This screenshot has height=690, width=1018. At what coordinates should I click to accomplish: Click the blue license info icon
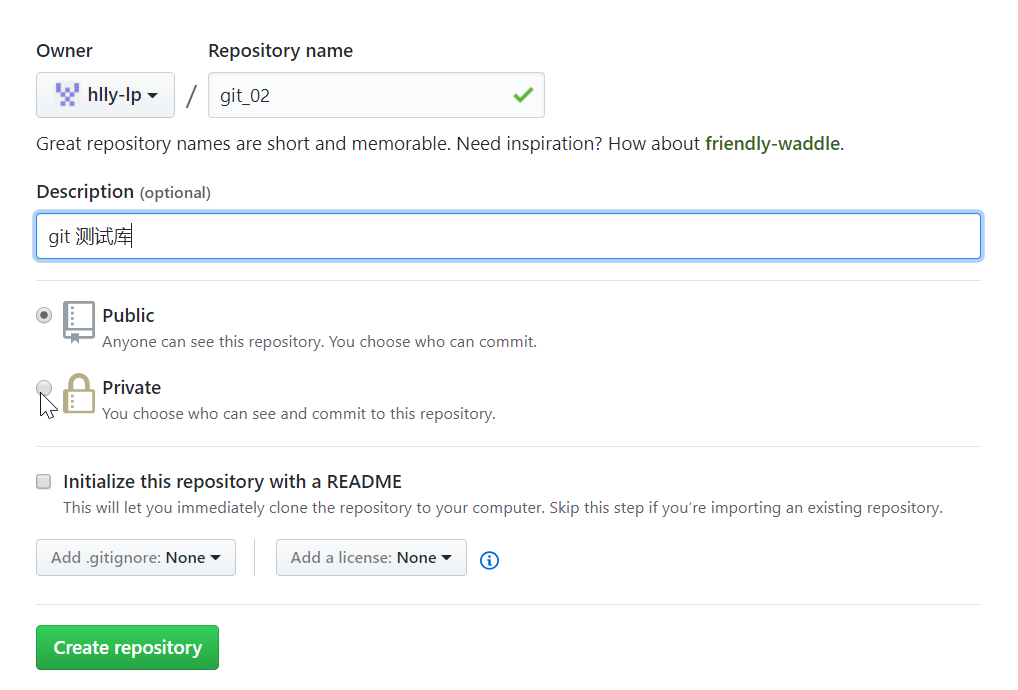click(x=489, y=560)
